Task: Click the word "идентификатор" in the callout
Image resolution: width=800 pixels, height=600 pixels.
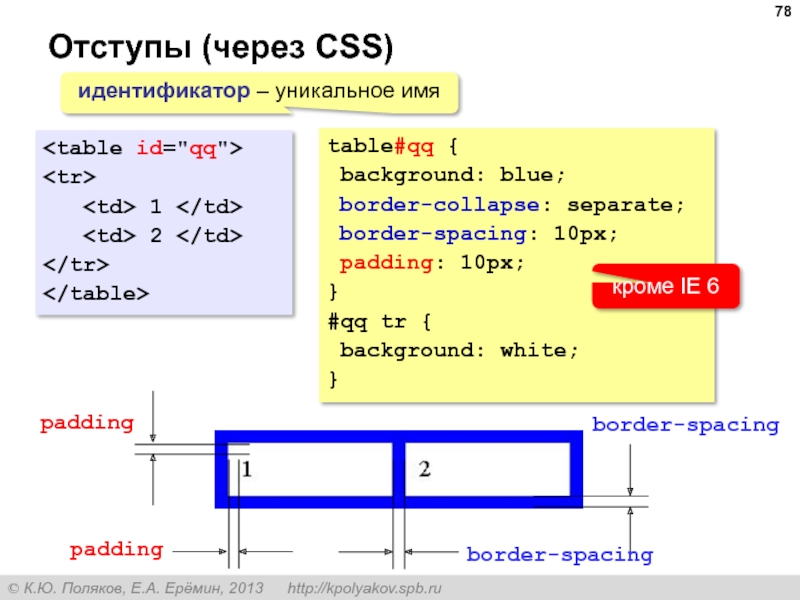Action: point(164,91)
